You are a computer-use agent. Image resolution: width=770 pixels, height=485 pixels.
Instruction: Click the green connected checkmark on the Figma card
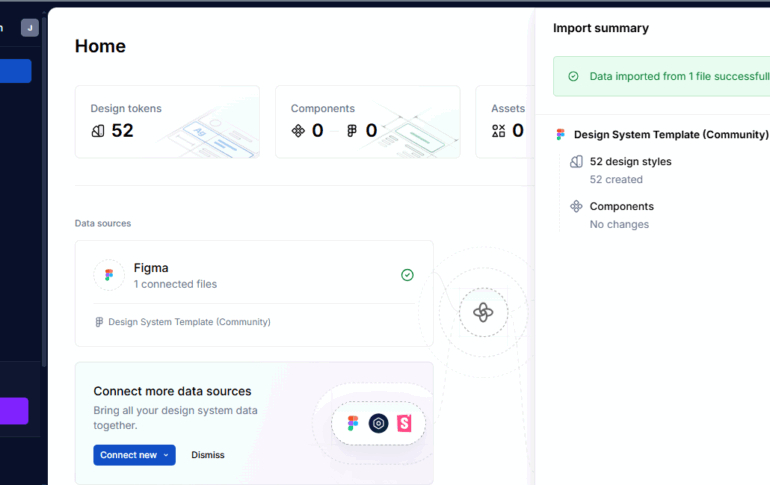(407, 275)
